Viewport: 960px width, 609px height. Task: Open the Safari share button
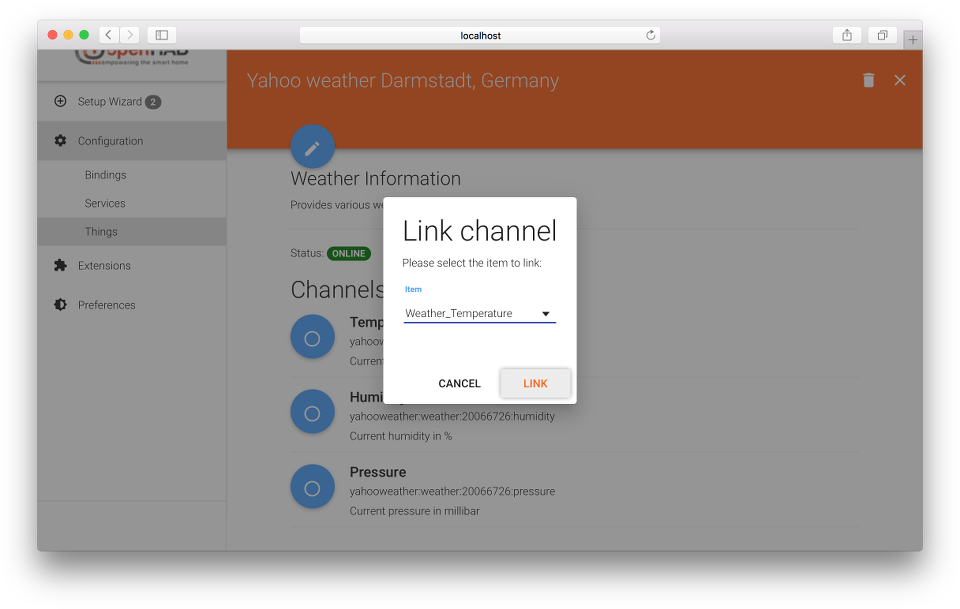coord(847,35)
